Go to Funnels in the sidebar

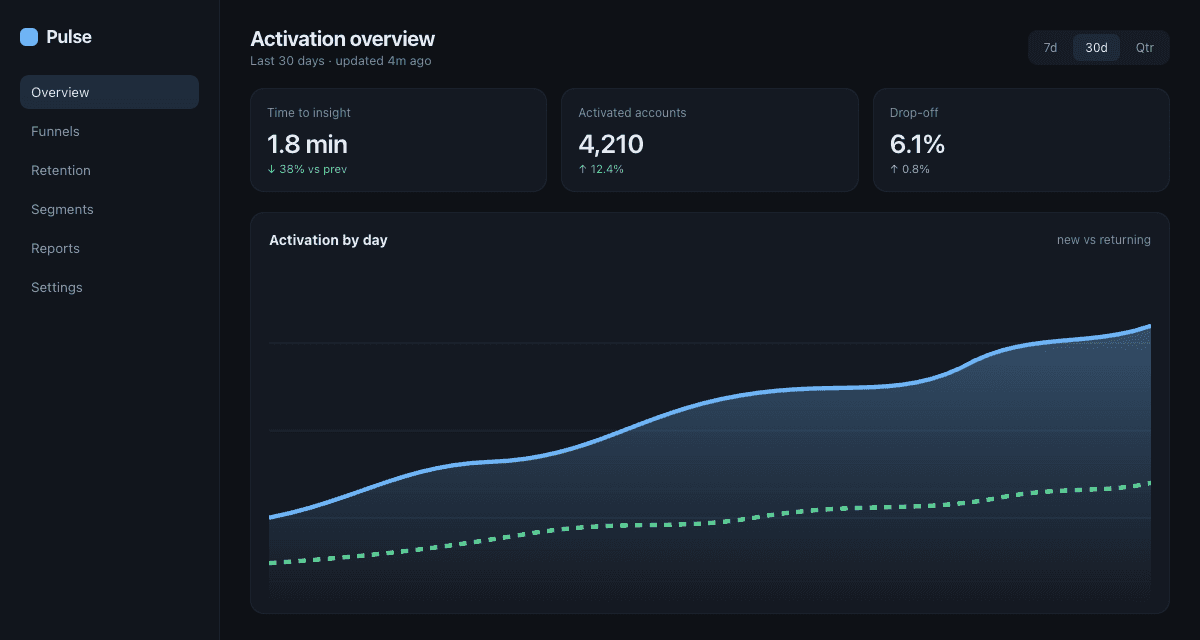pos(109,131)
